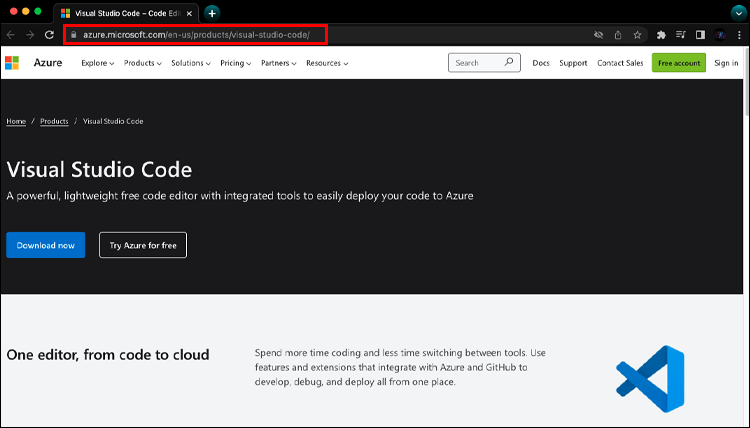Click the Microsoft logo
The width and height of the screenshot is (750, 428).
[x=12, y=63]
